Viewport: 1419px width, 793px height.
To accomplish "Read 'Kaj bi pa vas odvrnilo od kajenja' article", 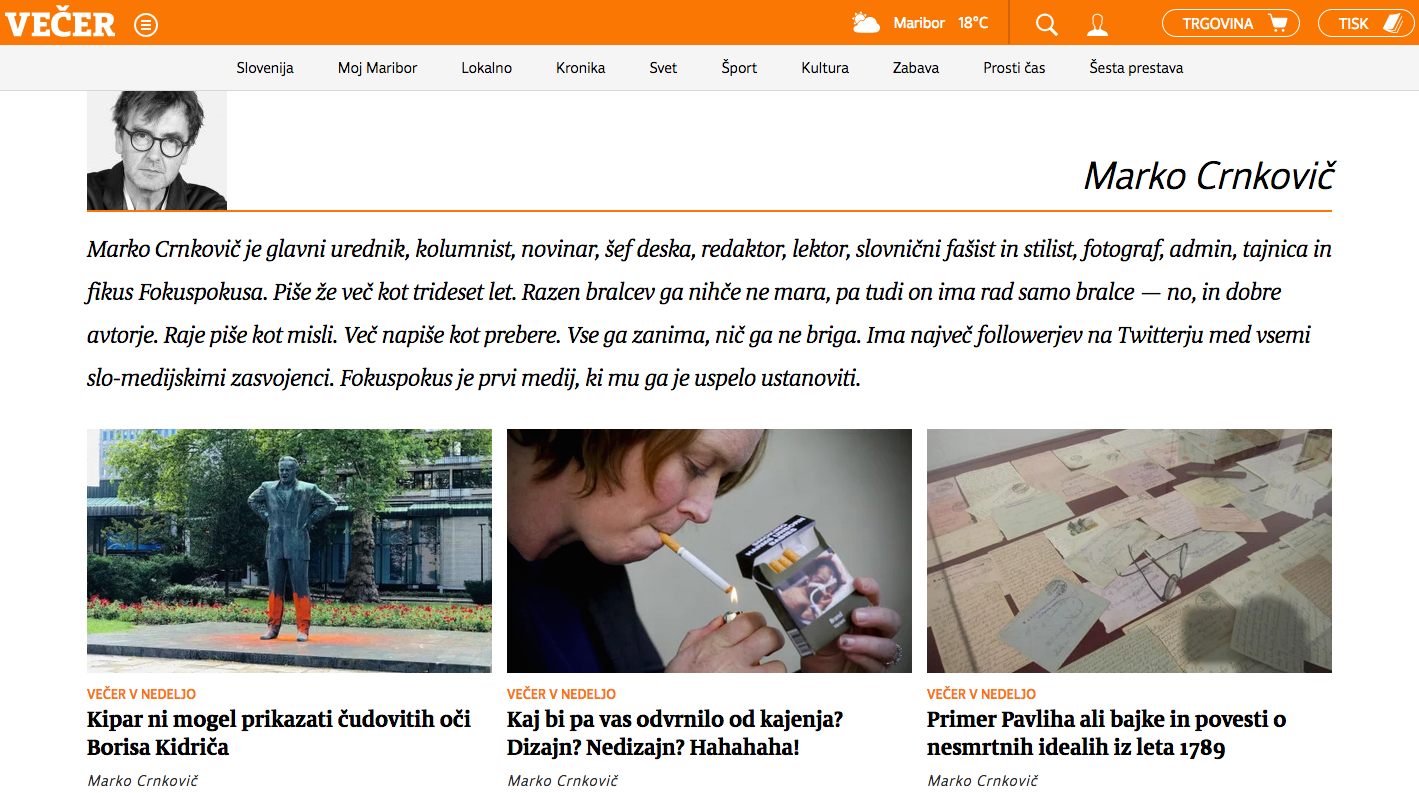I will pyautogui.click(x=675, y=733).
